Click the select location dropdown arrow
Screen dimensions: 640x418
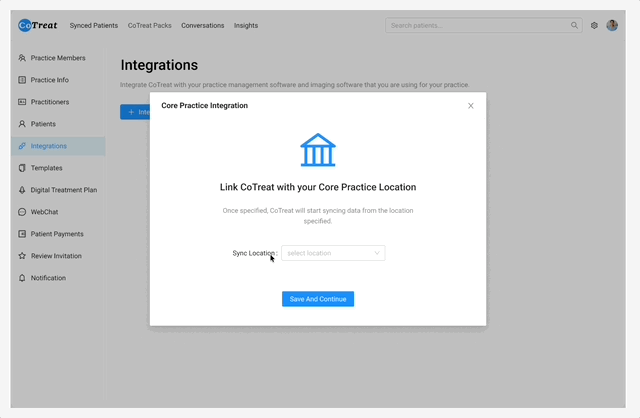point(377,253)
